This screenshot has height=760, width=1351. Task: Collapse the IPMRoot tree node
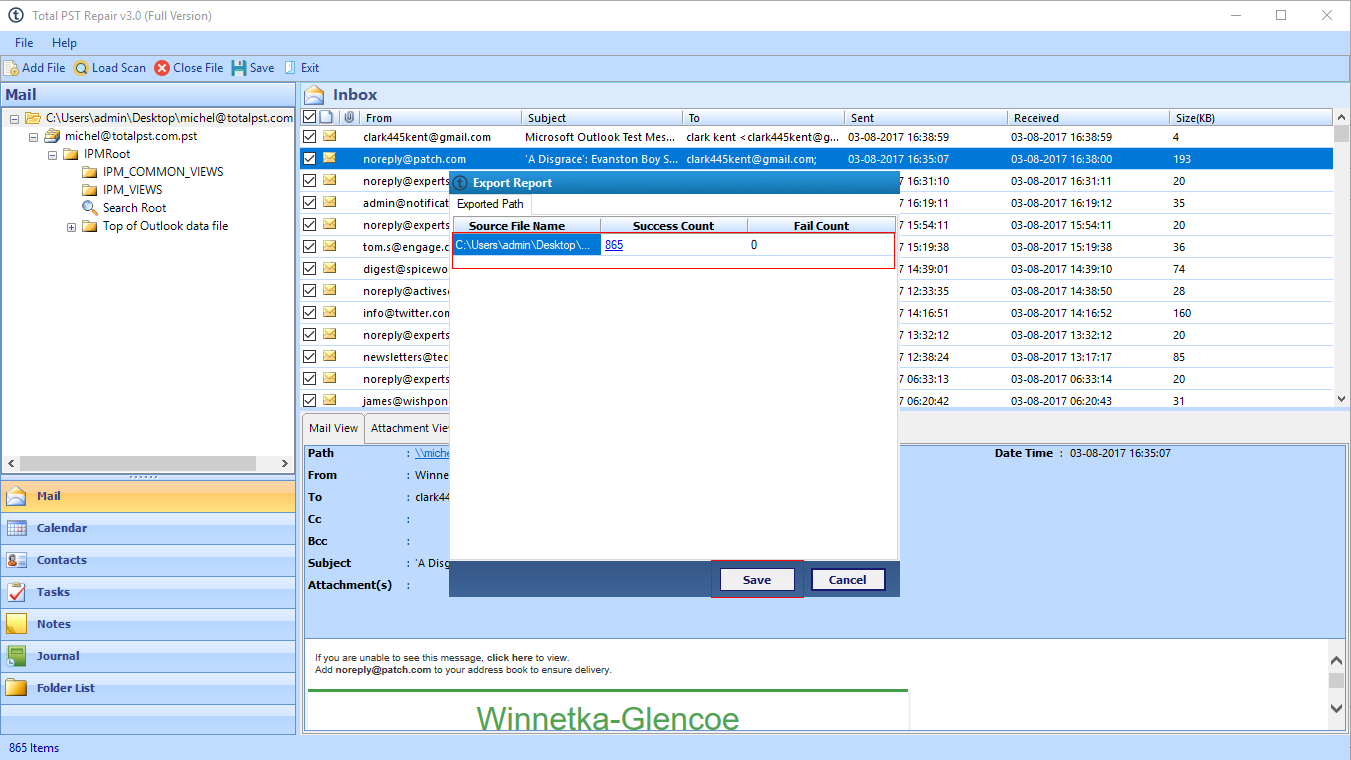tap(52, 155)
